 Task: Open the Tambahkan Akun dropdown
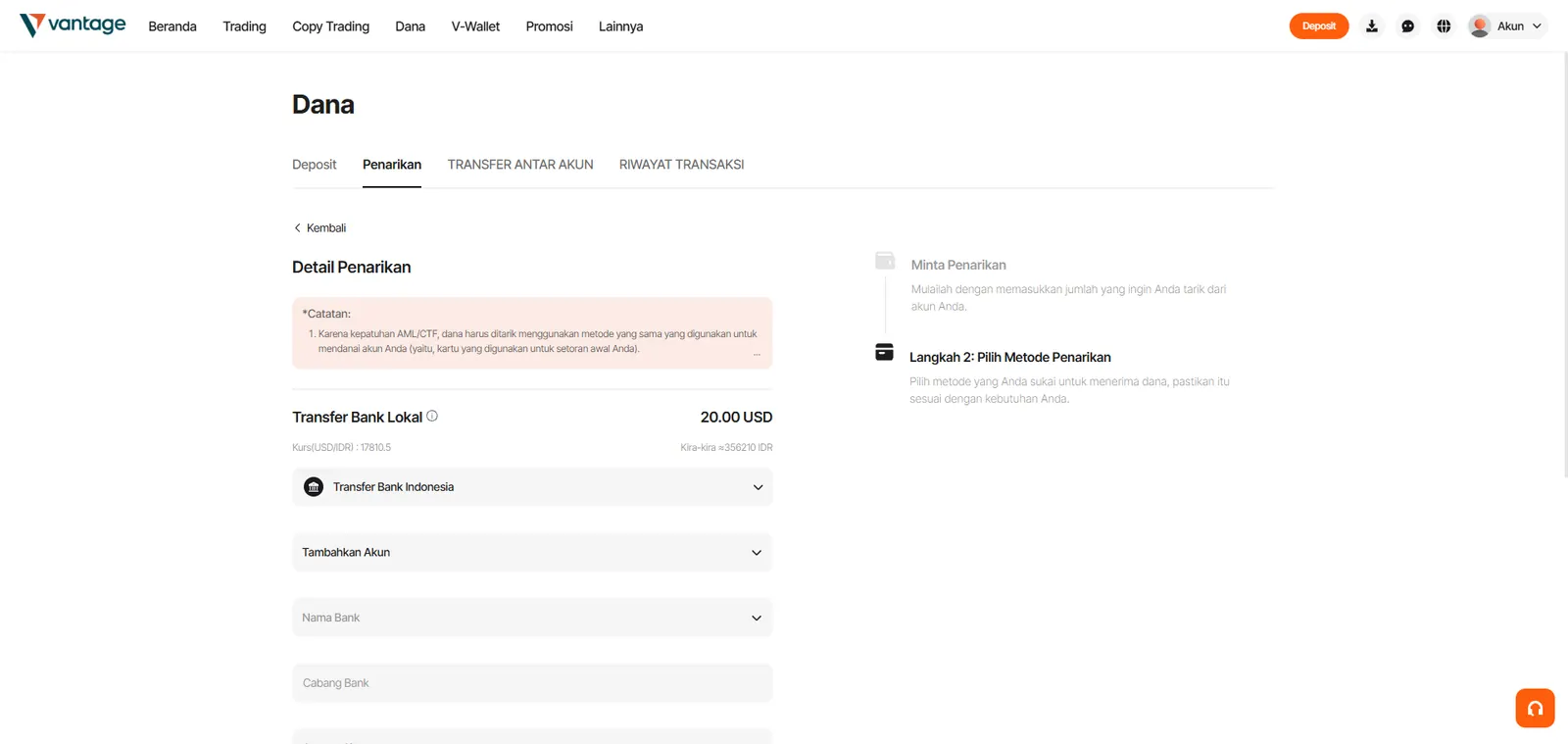(x=532, y=553)
